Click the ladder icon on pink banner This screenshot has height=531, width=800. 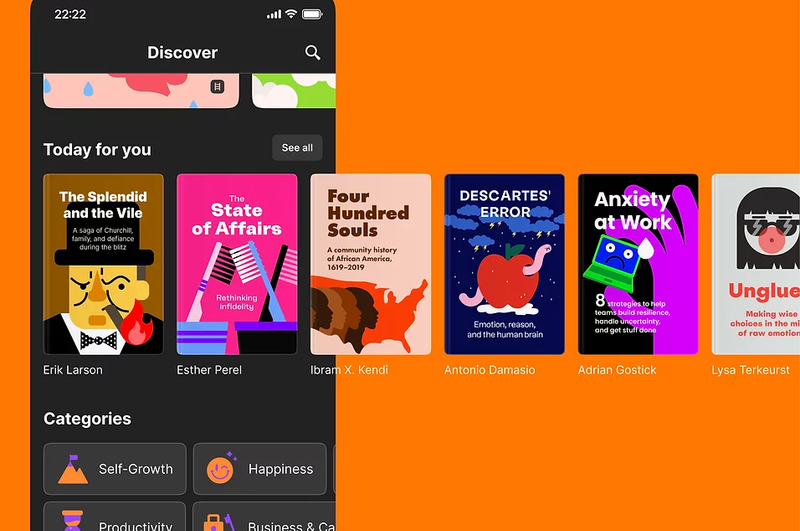tap(217, 87)
